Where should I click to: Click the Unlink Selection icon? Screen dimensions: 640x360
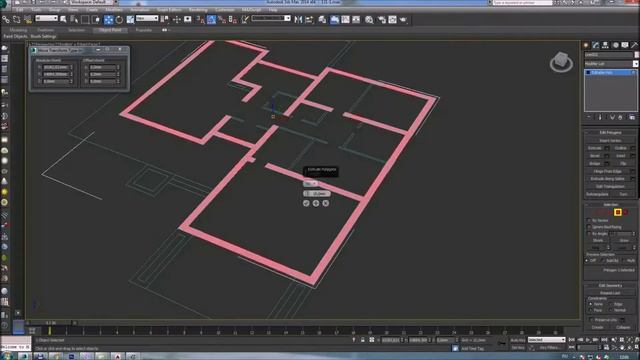click(17, 19)
